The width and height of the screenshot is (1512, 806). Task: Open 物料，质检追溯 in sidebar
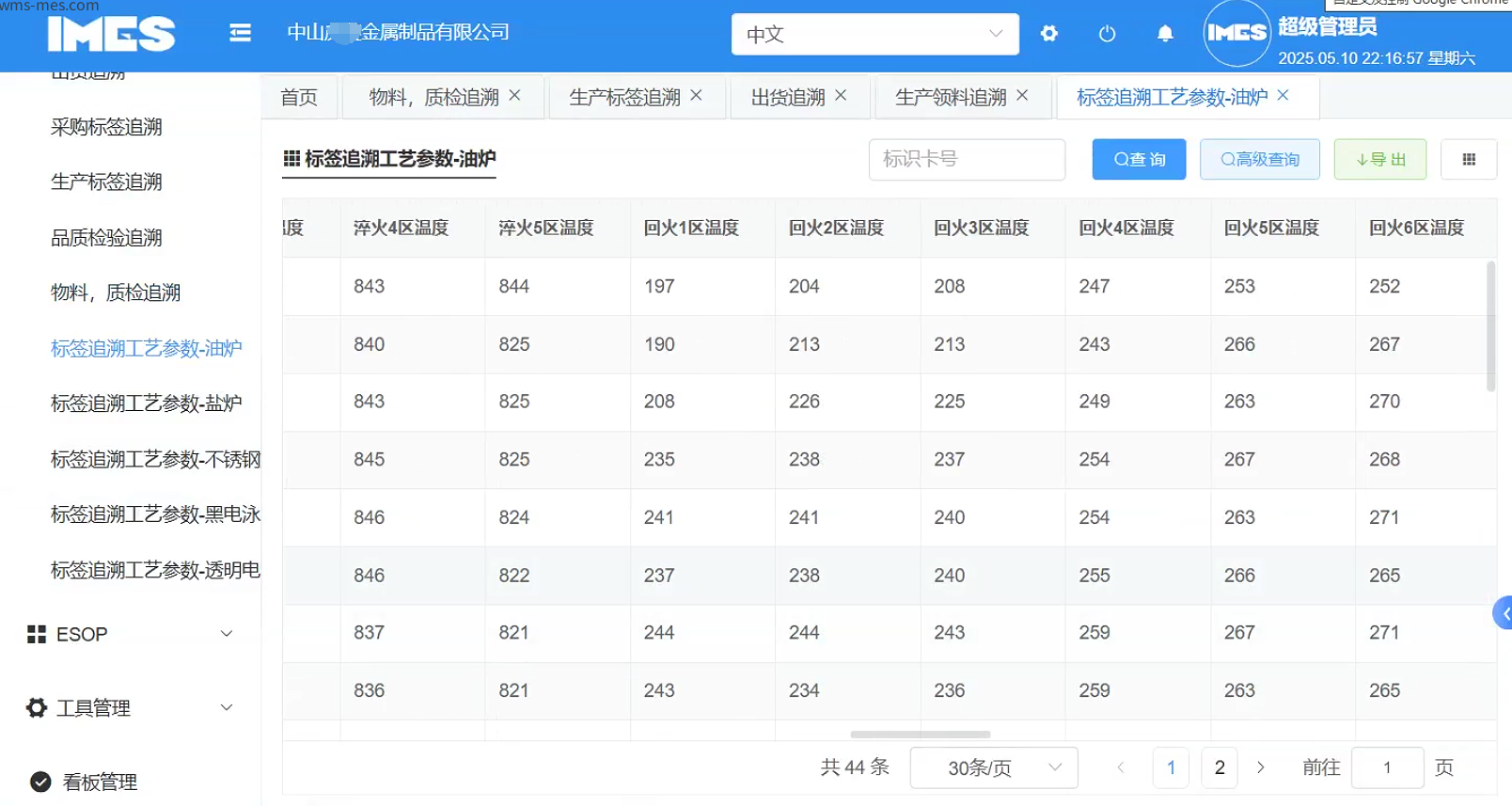(115, 292)
